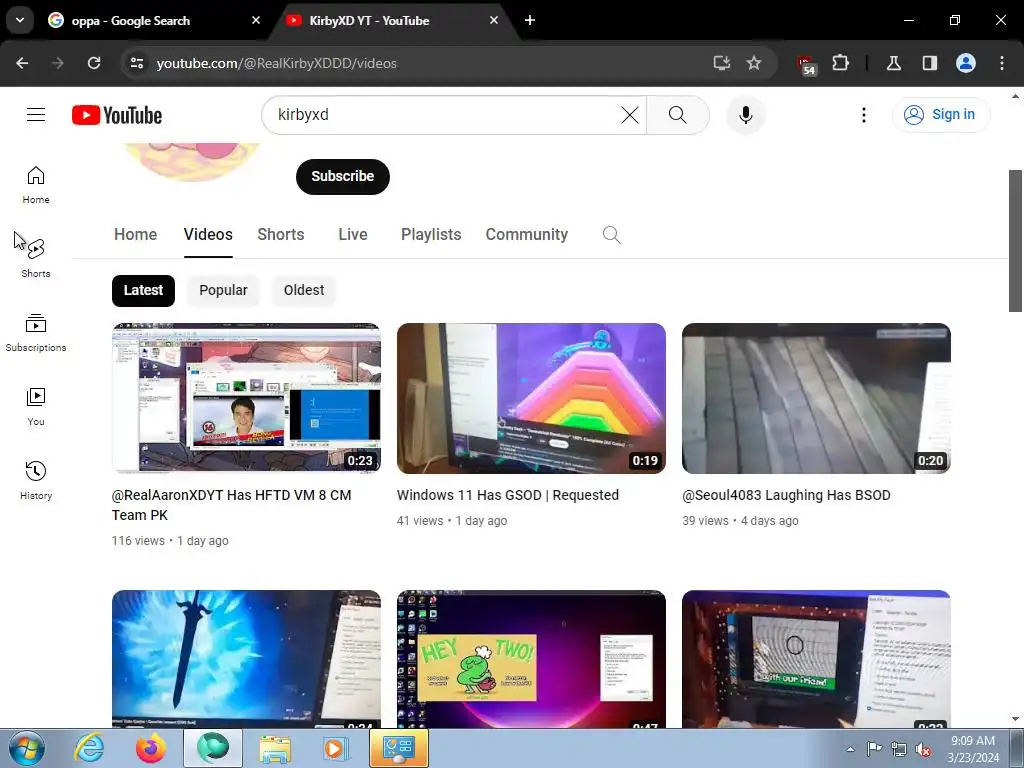The image size is (1024, 768).
Task: Bookmark this page with the star
Action: pos(754,63)
